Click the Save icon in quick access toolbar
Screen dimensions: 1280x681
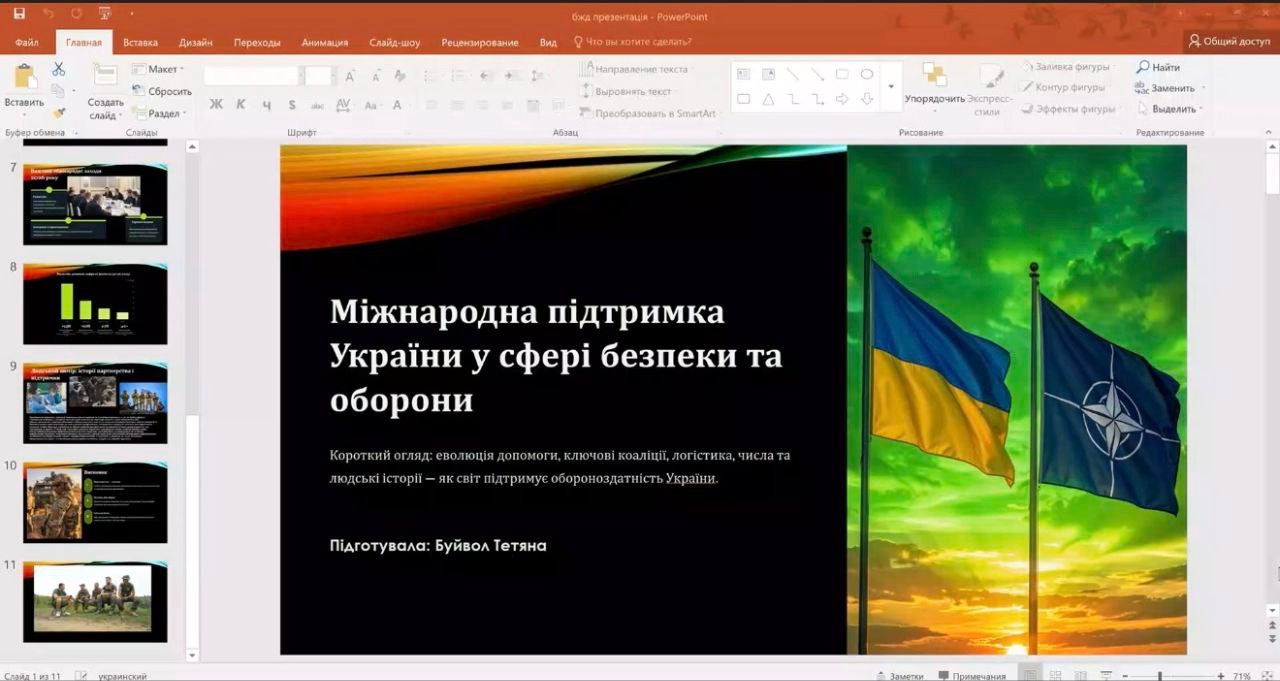tap(19, 13)
